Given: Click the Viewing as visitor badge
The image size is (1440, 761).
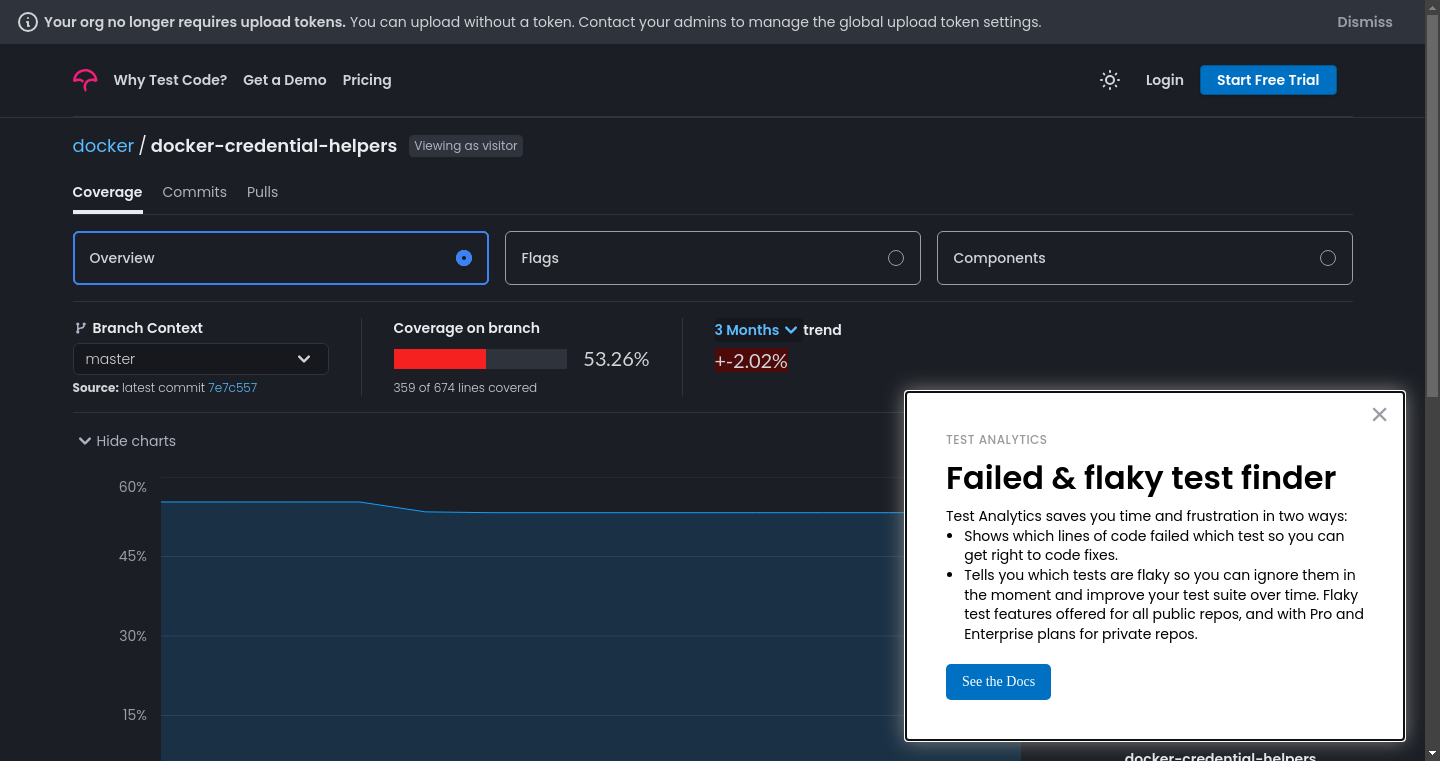Looking at the screenshot, I should (466, 146).
